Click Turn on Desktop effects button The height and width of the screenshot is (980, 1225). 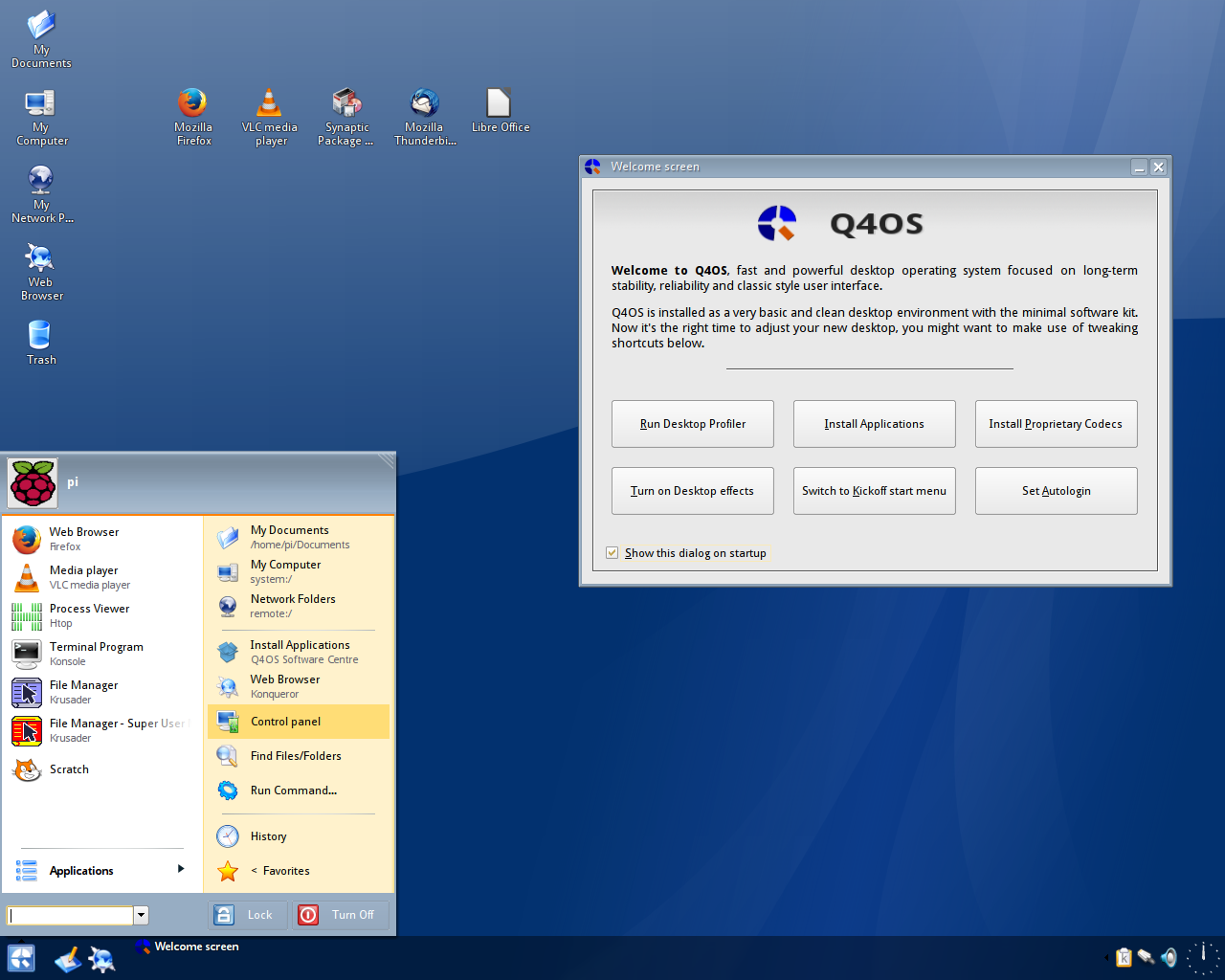(x=693, y=491)
